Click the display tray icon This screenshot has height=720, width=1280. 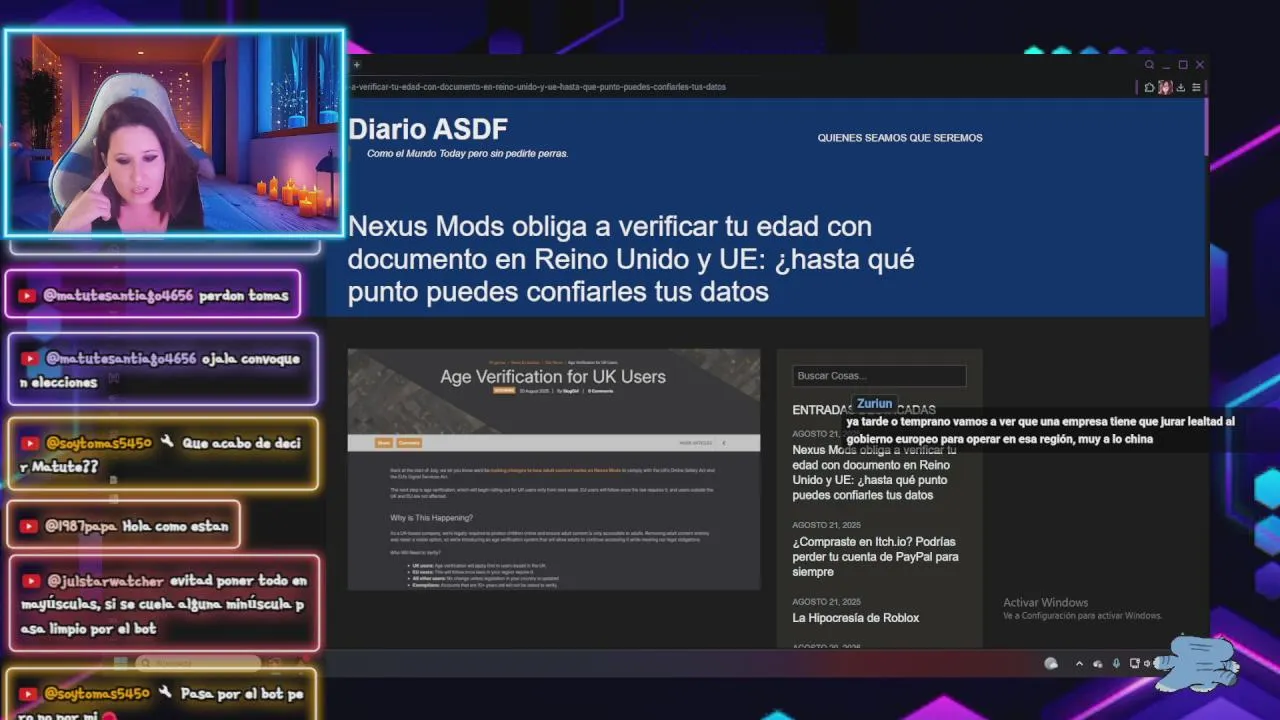point(1134,663)
